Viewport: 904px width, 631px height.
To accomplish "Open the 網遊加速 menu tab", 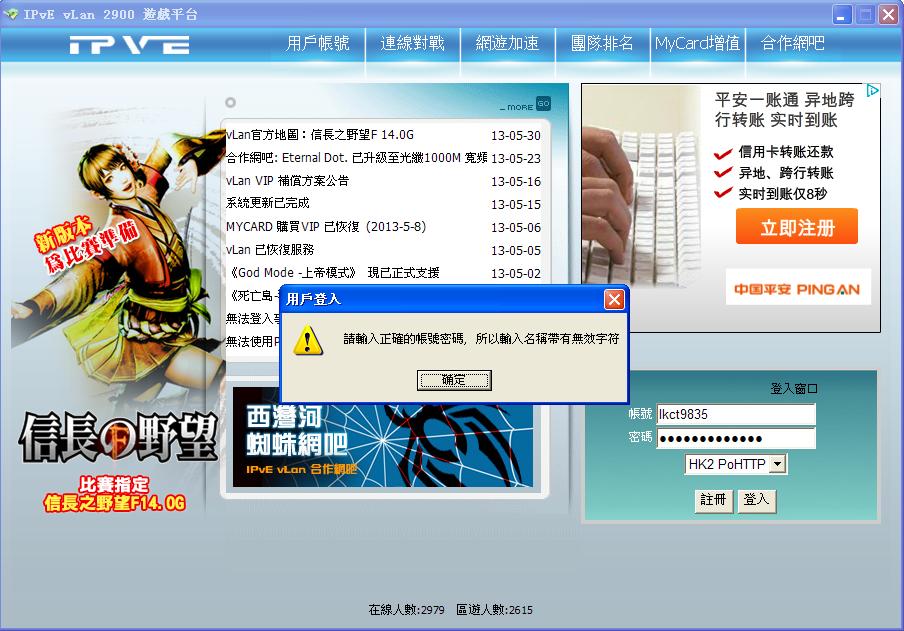I will click(507, 43).
